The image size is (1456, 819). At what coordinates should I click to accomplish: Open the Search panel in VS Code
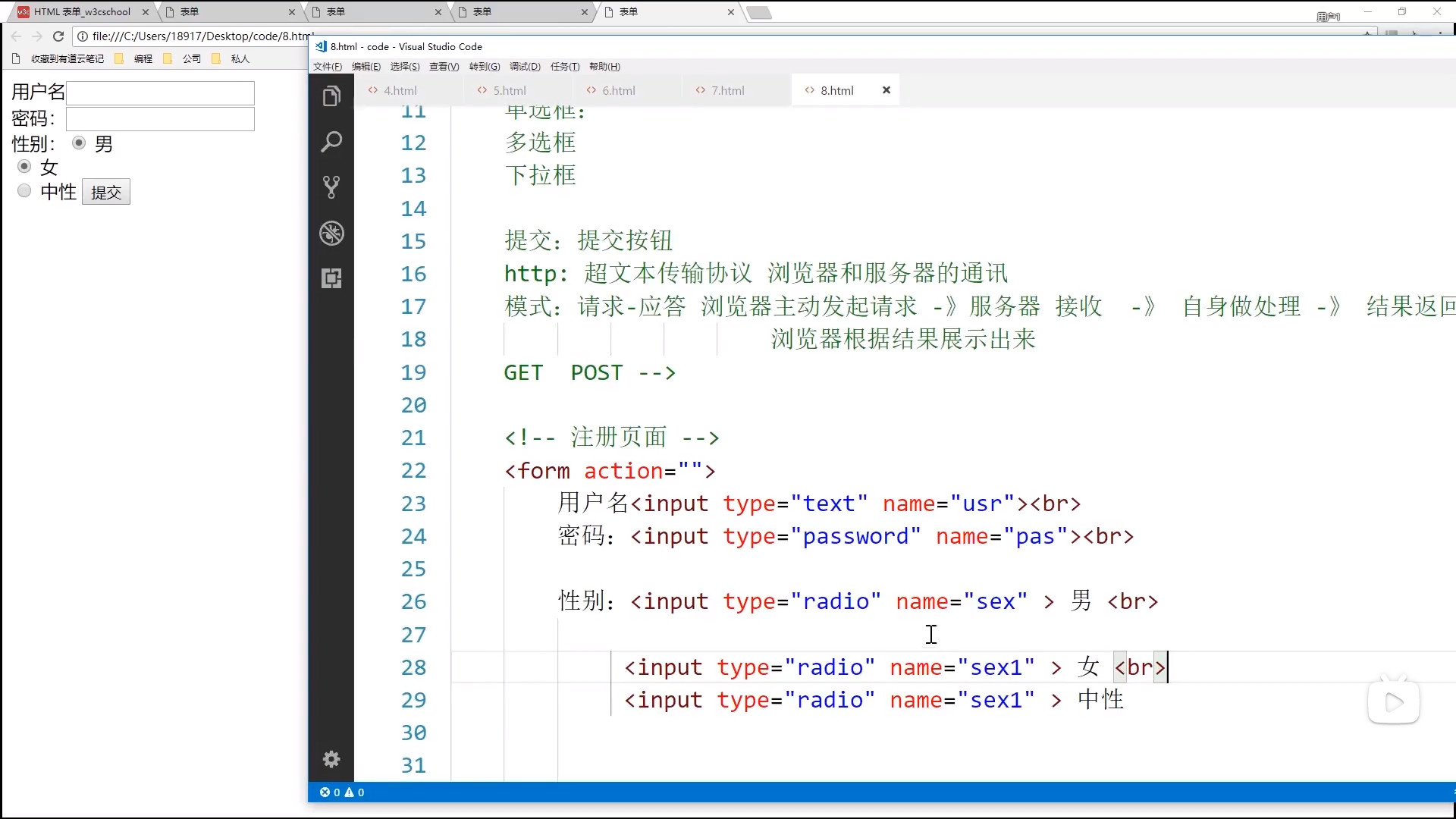[x=331, y=142]
